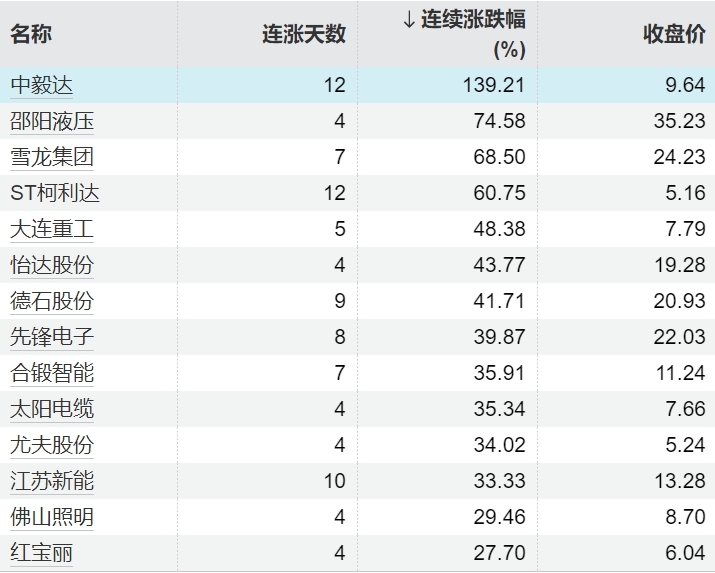Image resolution: width=715 pixels, height=573 pixels.
Task: Open stock link 大连重工
Action: pos(52,229)
